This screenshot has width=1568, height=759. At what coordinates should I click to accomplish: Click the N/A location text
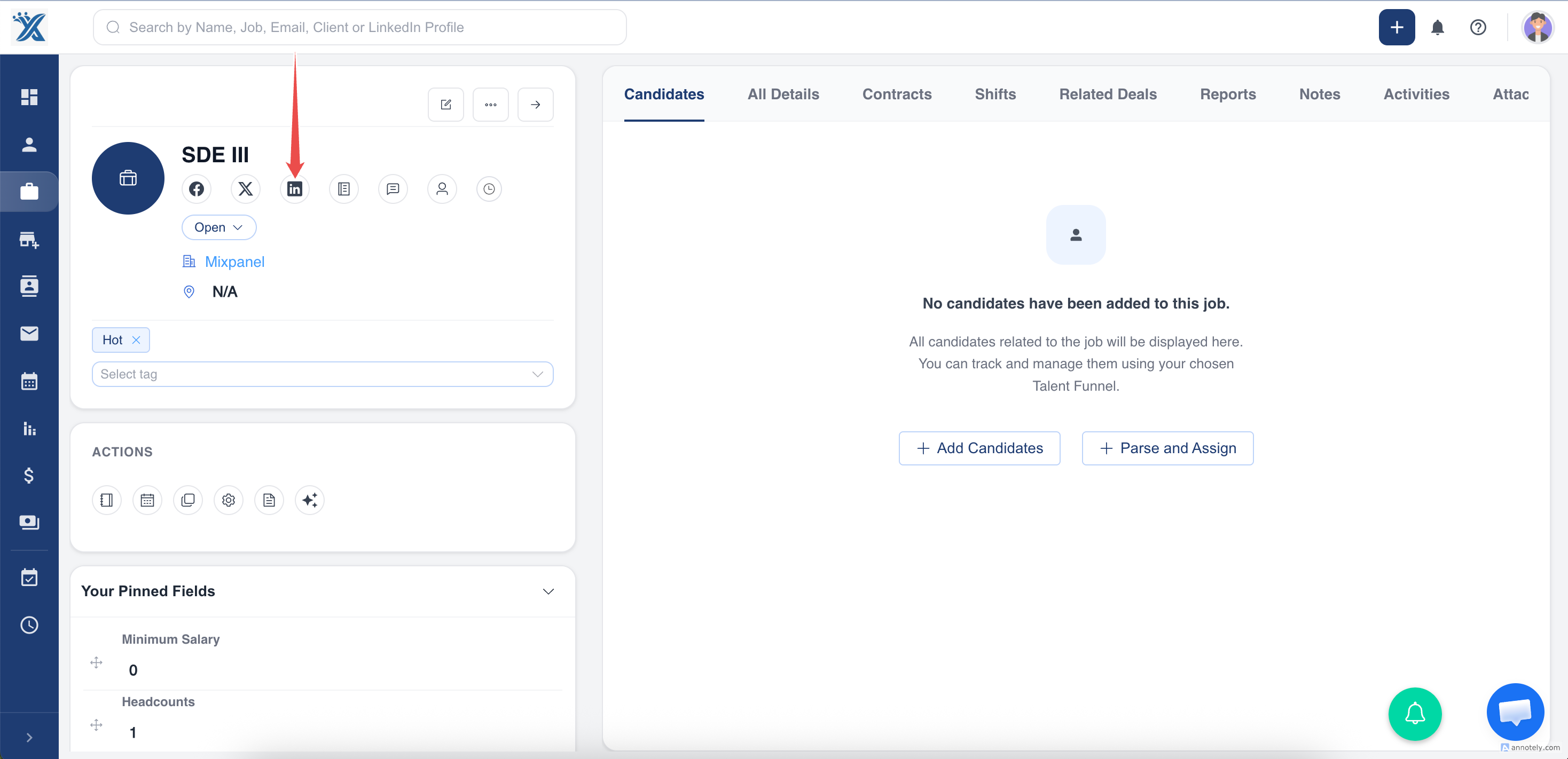click(225, 292)
